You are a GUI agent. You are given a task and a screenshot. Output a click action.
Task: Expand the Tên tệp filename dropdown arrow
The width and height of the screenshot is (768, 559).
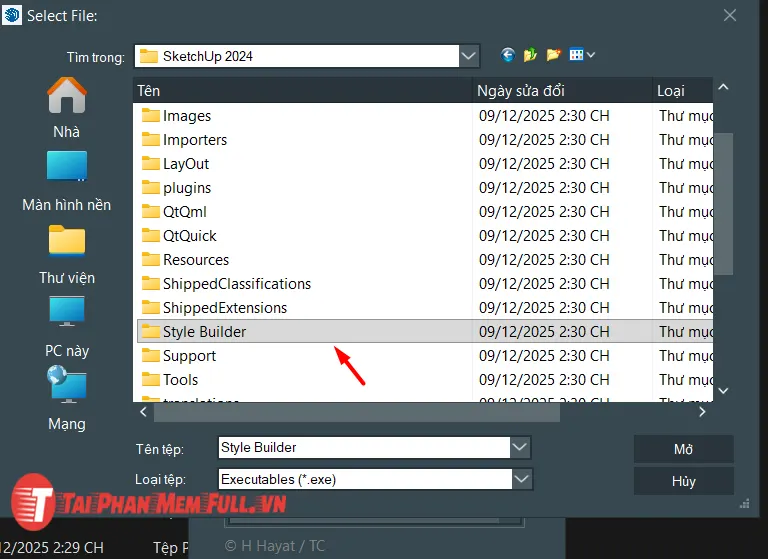(520, 447)
